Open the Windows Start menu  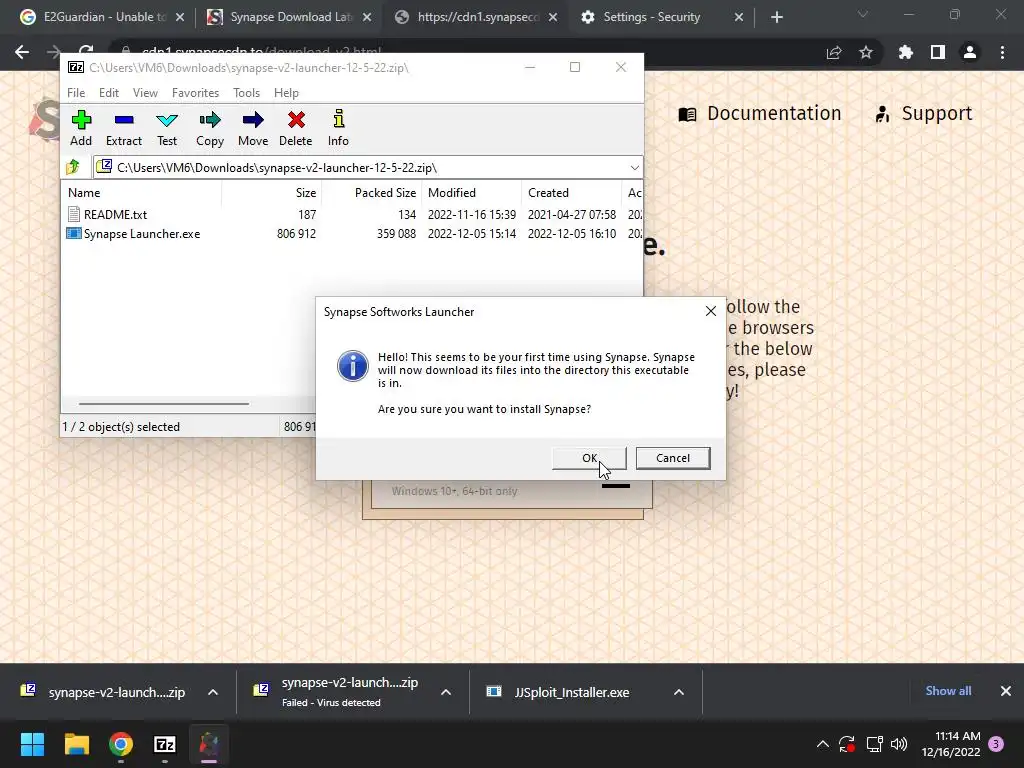pos(32,744)
